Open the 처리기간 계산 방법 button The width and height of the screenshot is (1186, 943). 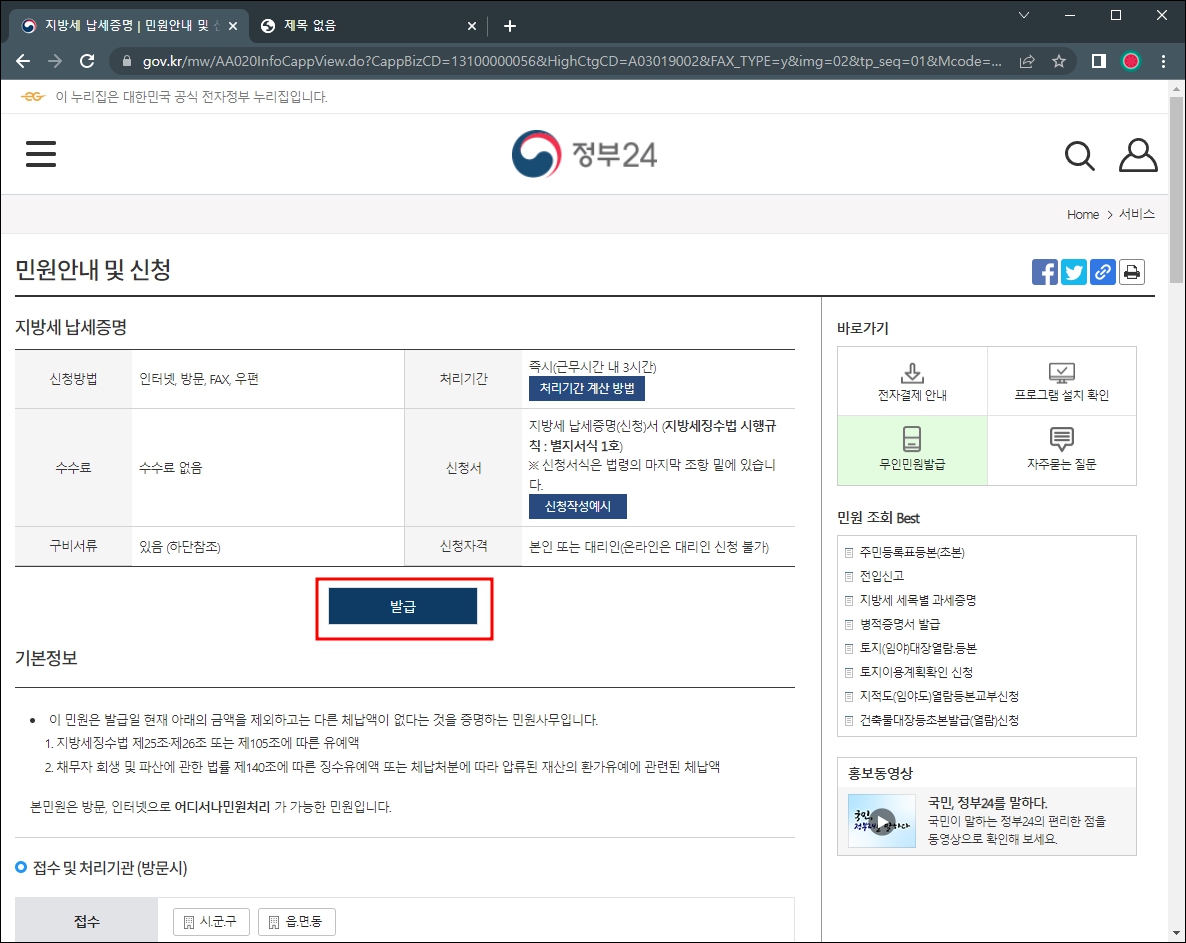point(586,389)
